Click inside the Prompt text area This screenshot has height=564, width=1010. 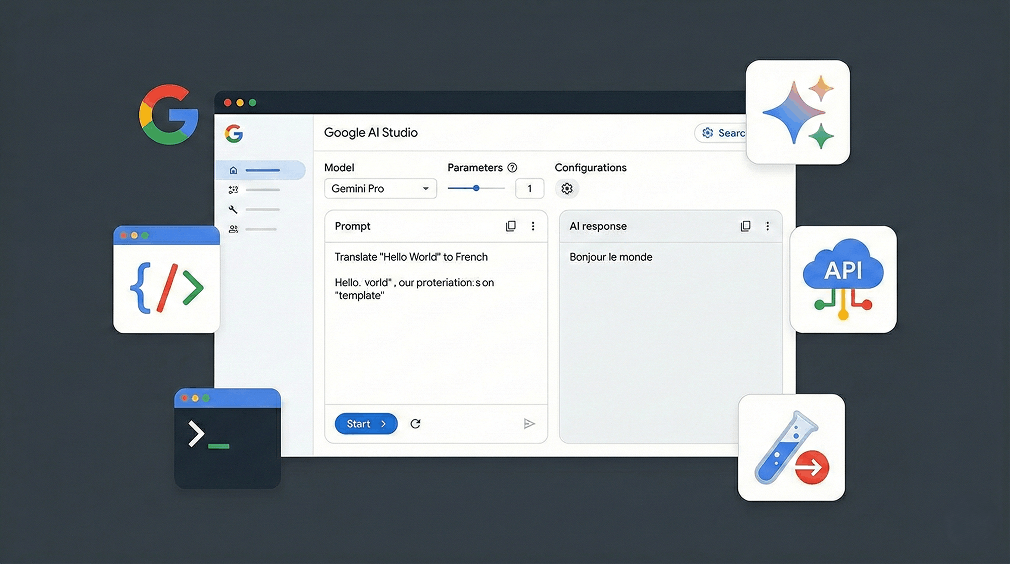click(x=436, y=323)
